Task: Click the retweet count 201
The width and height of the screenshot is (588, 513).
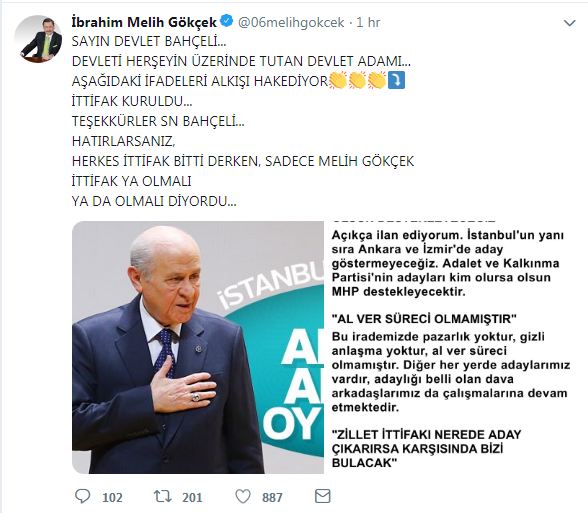Action: point(192,497)
